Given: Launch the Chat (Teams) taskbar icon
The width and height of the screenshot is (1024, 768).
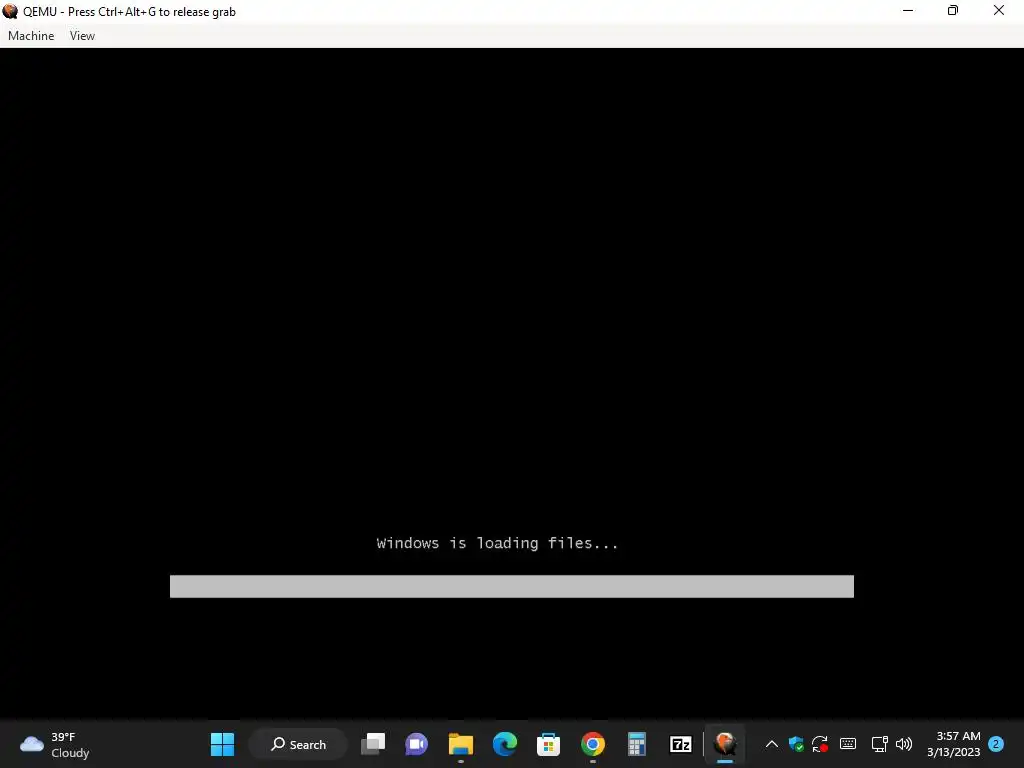Looking at the screenshot, I should click(417, 744).
